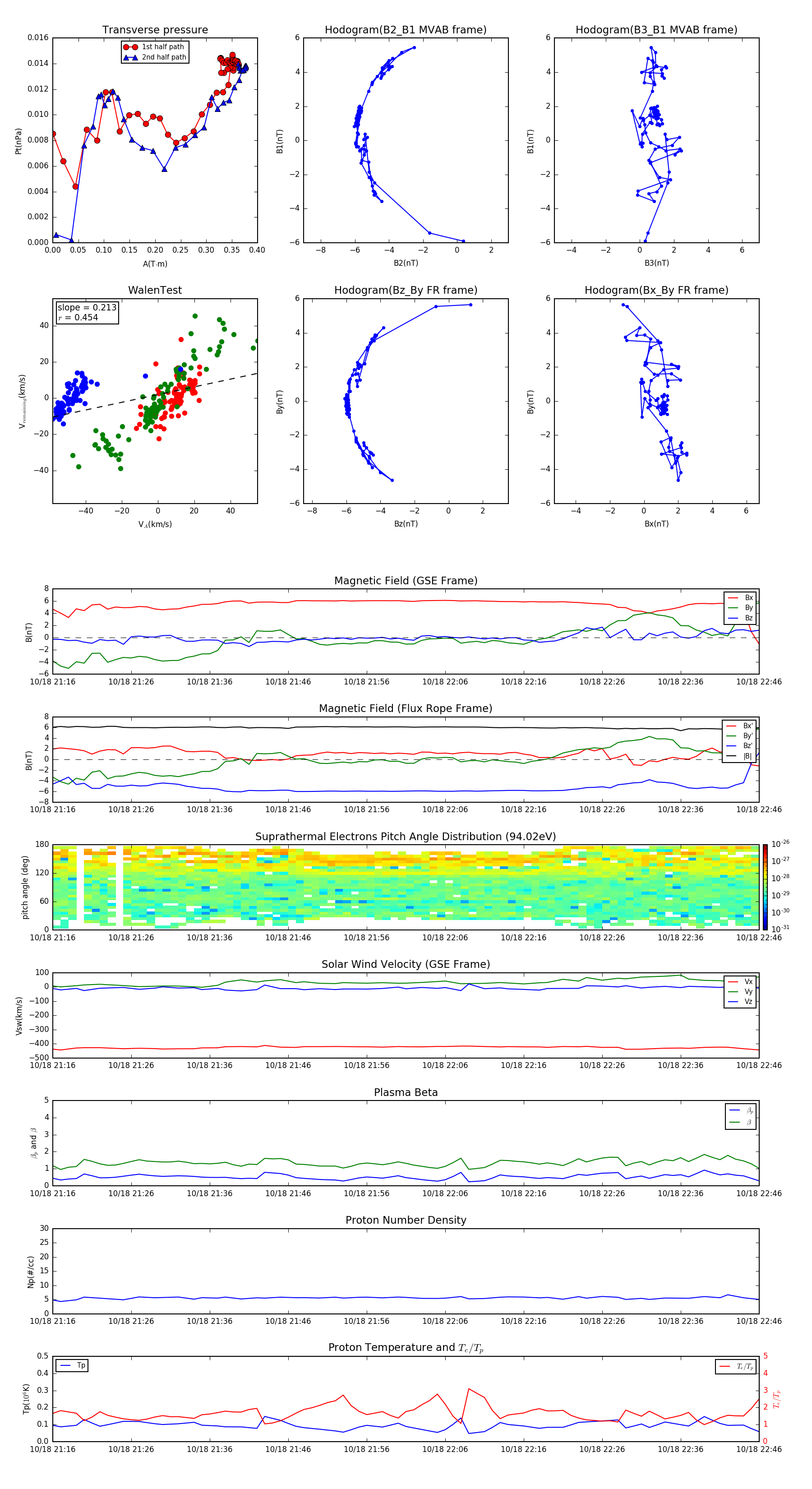Viewport: 812px width, 1489px height.
Task: Click the "Vy" legend entry in velocity panel
Action: click(741, 992)
